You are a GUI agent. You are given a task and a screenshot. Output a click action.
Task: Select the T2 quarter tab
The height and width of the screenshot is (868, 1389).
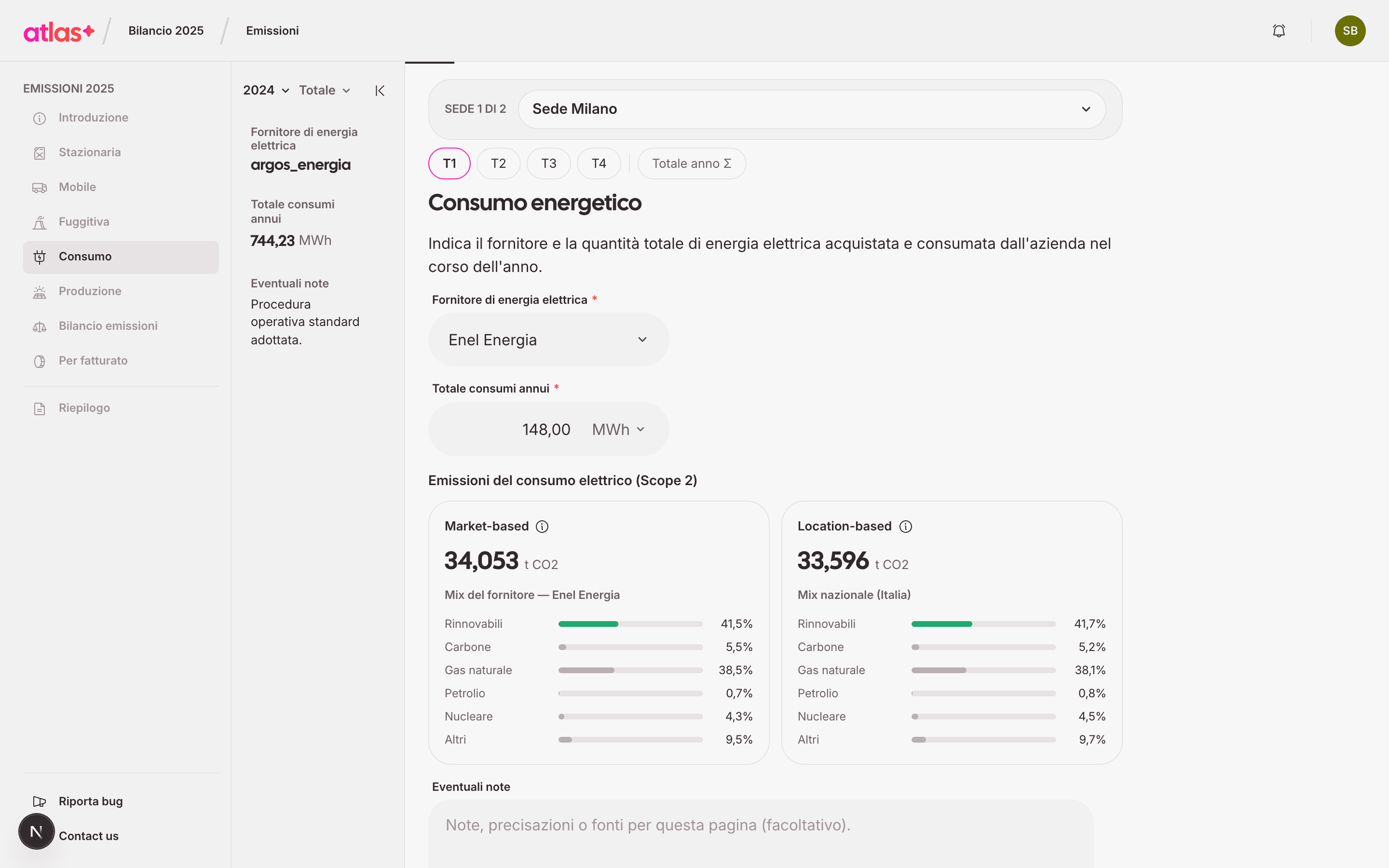[x=498, y=163]
